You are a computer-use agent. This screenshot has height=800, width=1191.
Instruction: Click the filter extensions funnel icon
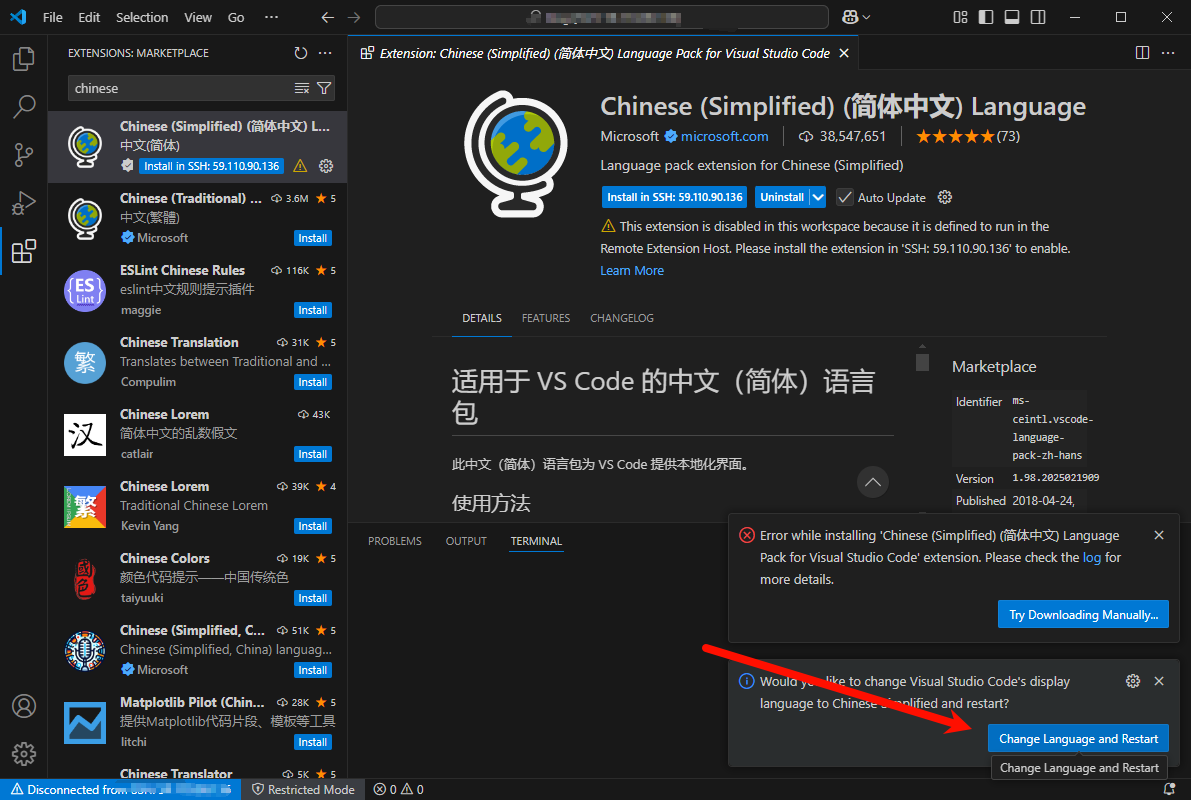coord(324,88)
